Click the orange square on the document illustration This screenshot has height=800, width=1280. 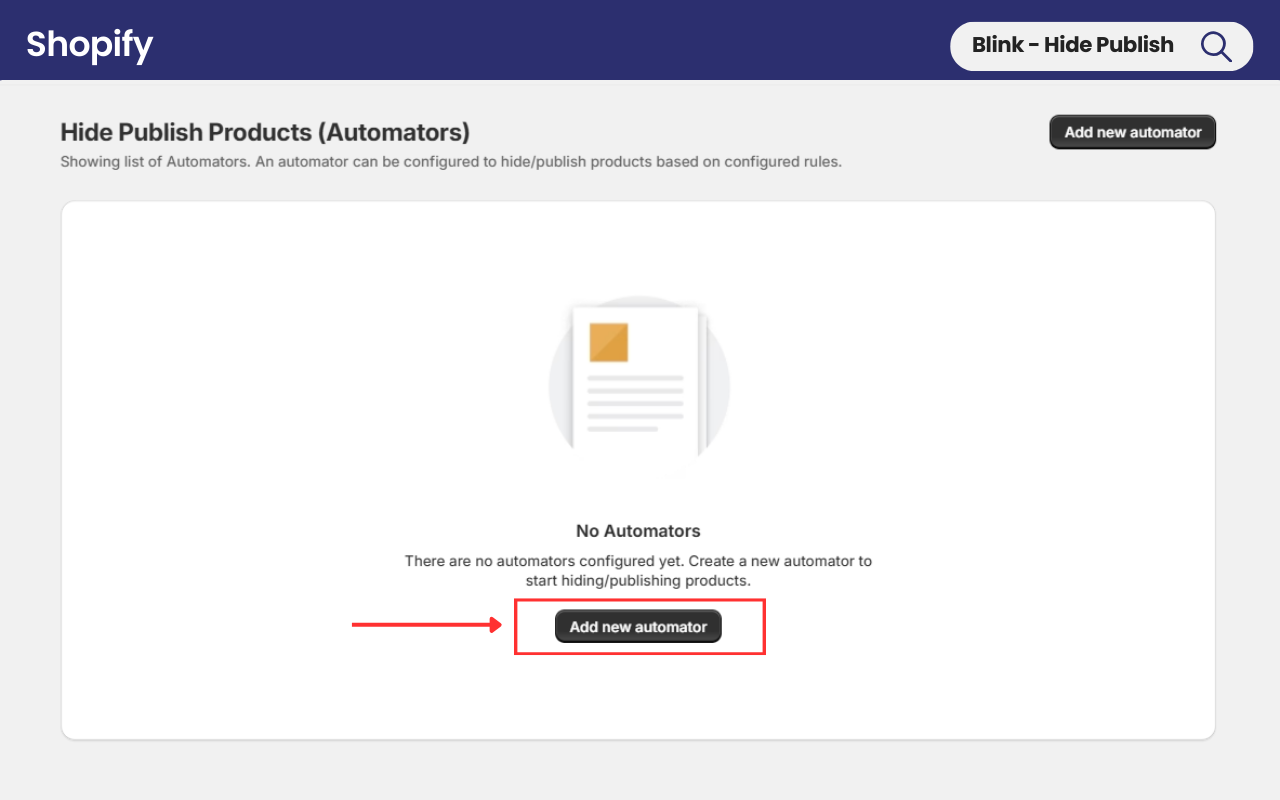(x=608, y=342)
